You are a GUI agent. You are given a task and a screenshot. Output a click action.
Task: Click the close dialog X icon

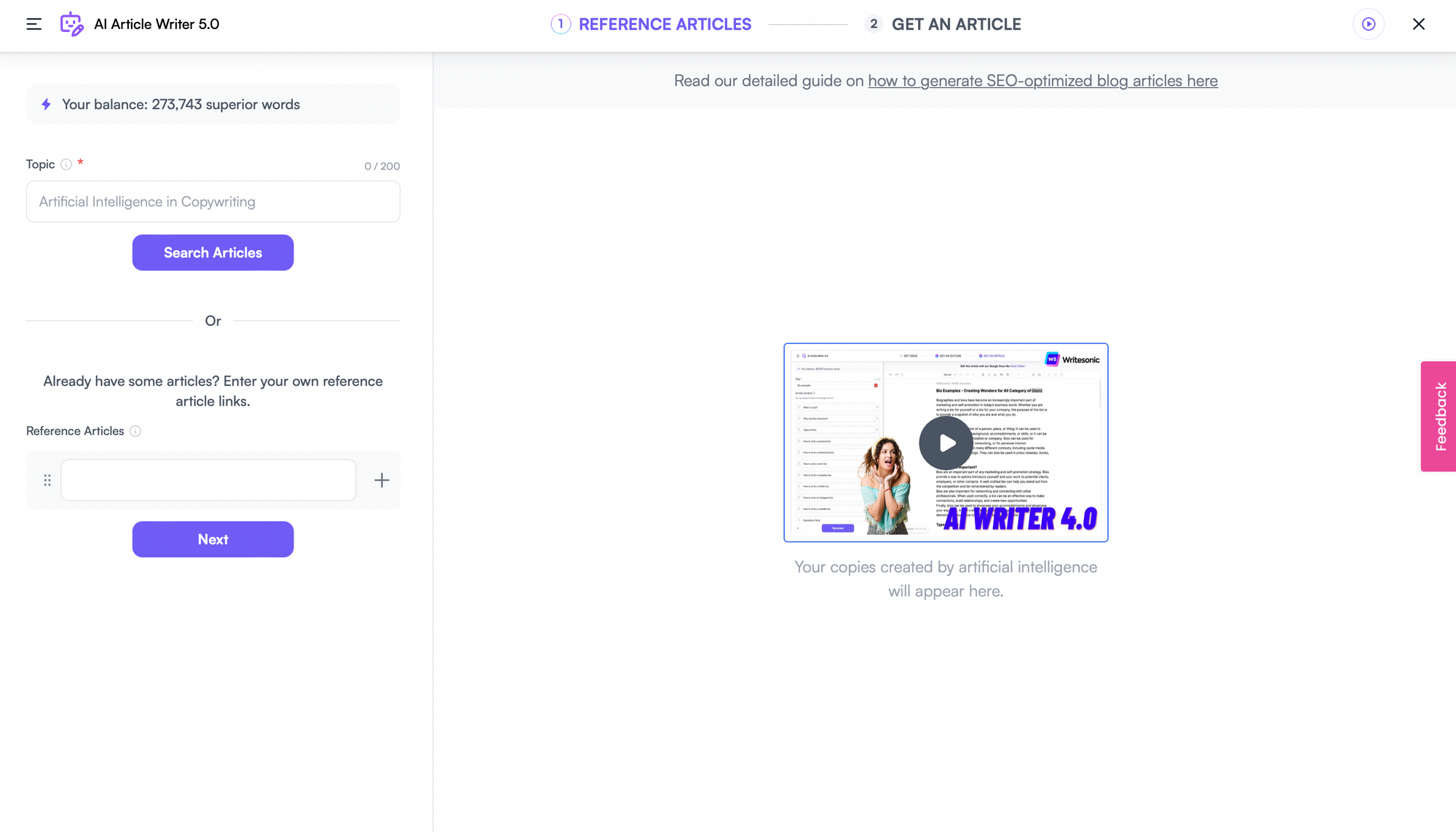click(x=1419, y=24)
